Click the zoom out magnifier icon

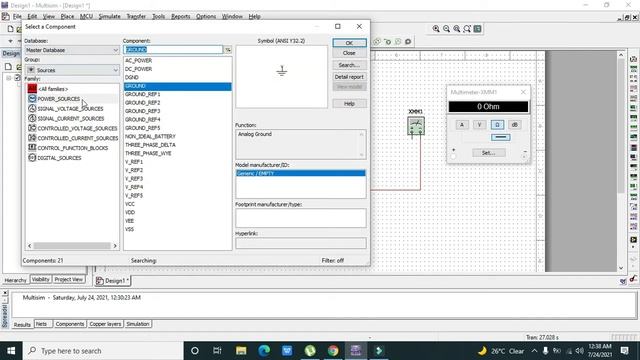click(446, 29)
